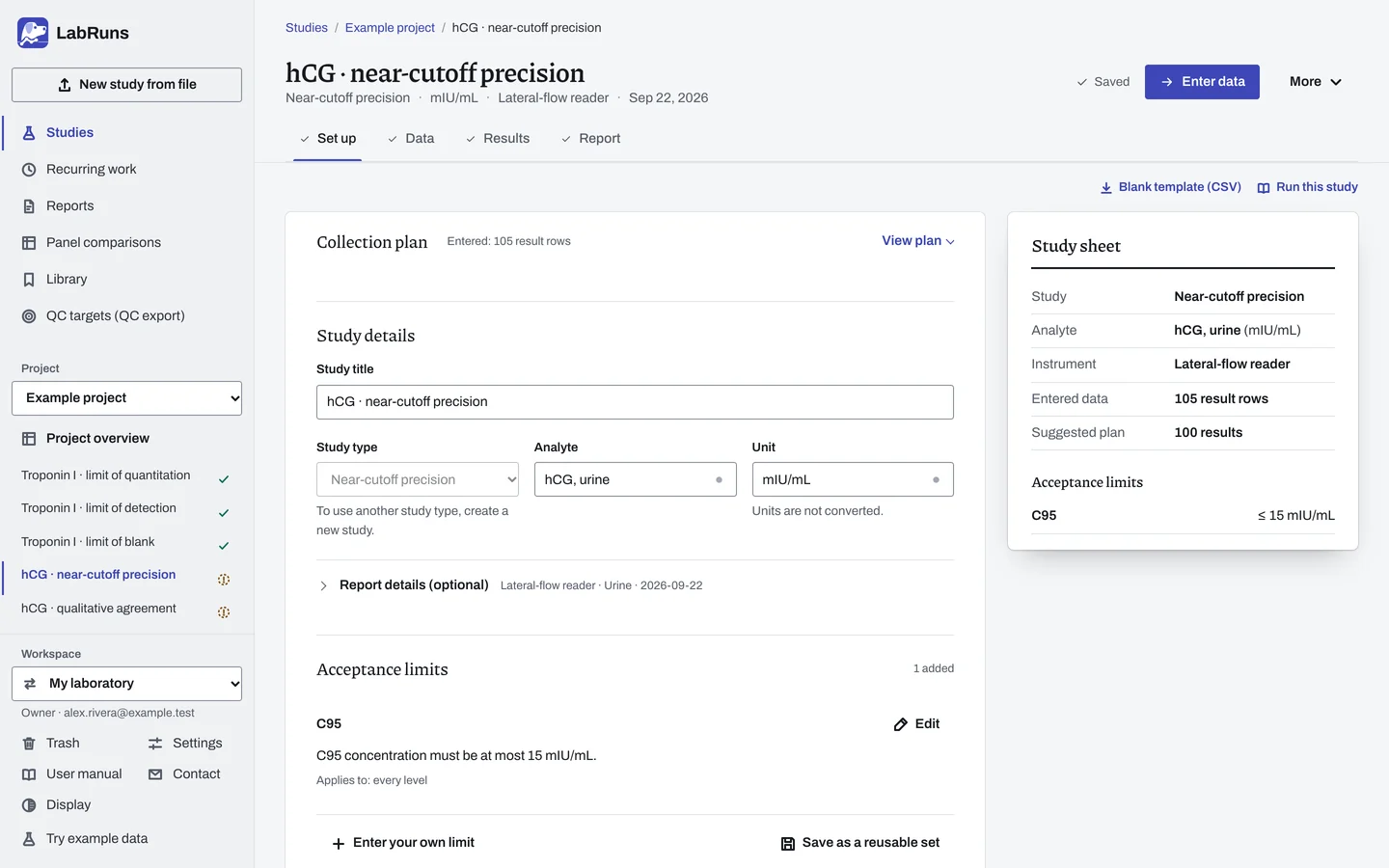The width and height of the screenshot is (1389, 868).
Task: Switch to the Results tab
Action: 498,139
